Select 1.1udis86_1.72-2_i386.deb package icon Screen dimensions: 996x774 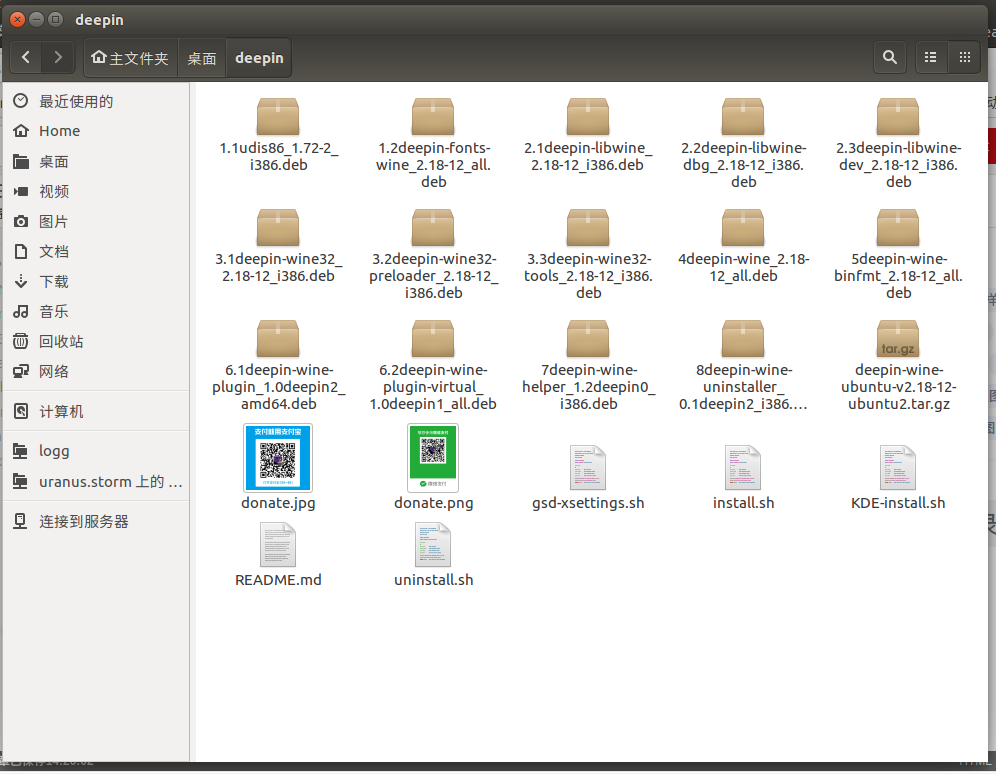(x=278, y=117)
